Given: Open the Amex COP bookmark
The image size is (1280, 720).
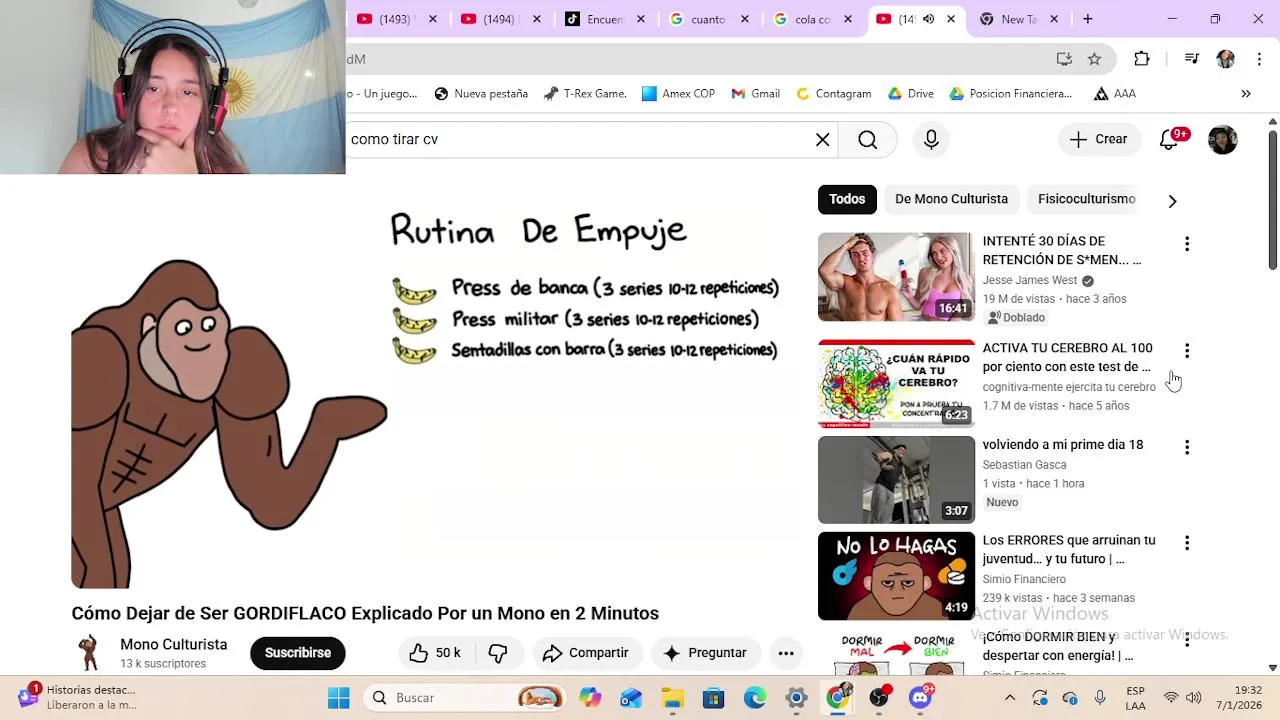Looking at the screenshot, I should click(679, 94).
